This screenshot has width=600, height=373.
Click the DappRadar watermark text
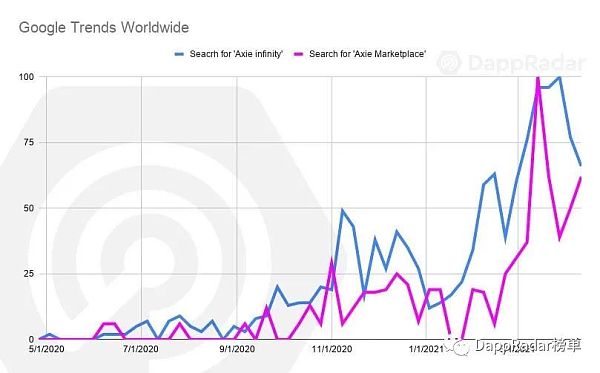pos(526,63)
